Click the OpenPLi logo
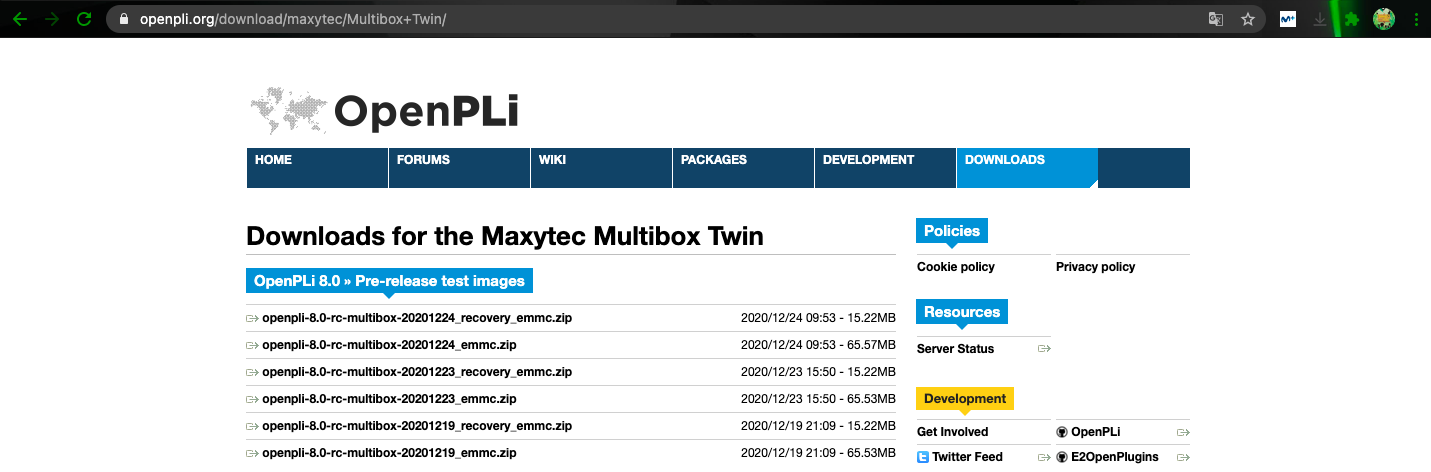Screen dimensions: 1431x472 pos(384,111)
